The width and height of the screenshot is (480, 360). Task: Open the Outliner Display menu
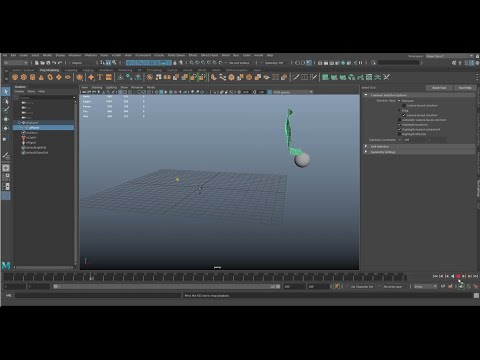(x=19, y=91)
